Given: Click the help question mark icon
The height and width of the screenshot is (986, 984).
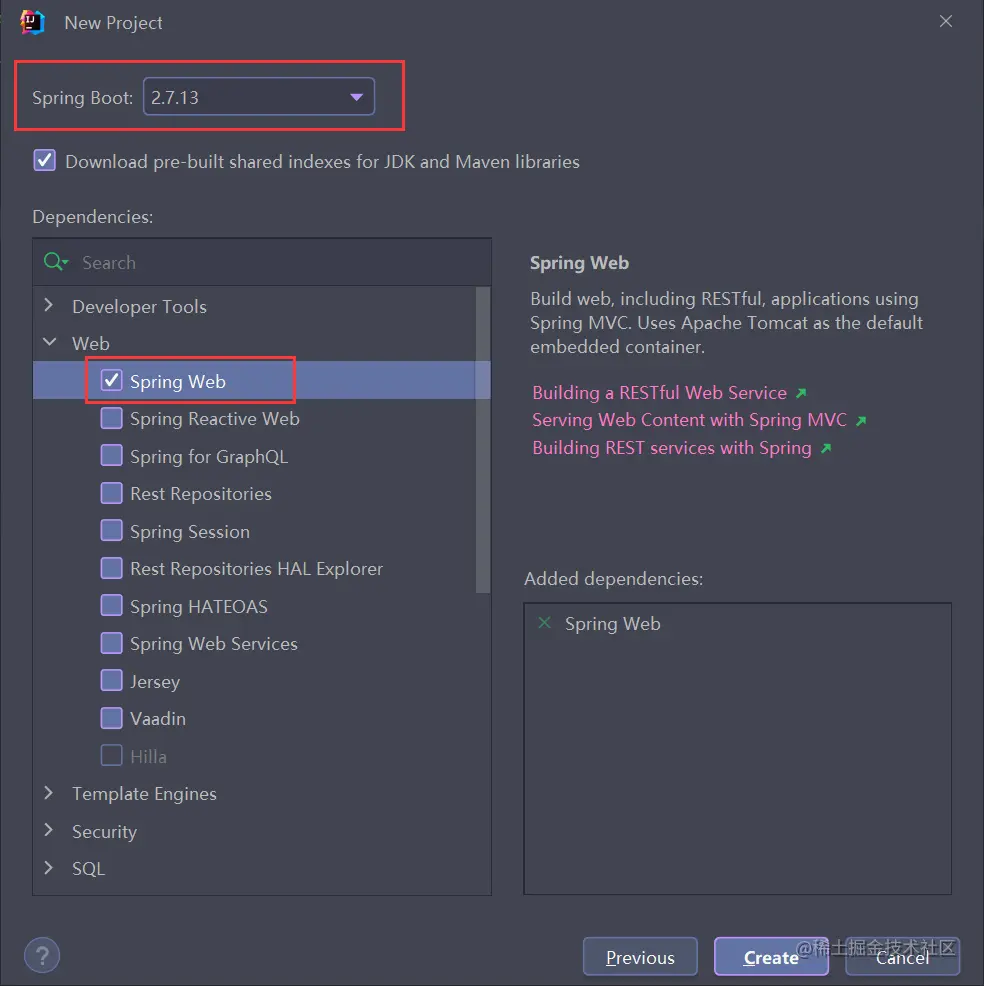Looking at the screenshot, I should point(42,955).
